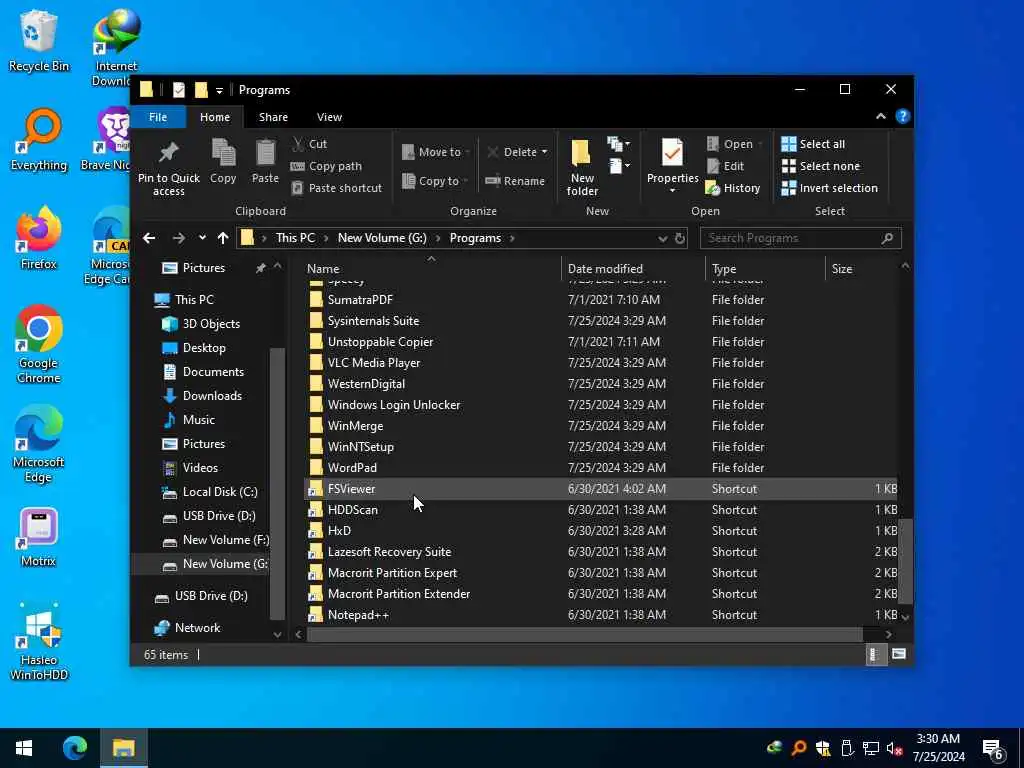The width and height of the screenshot is (1024, 768).
Task: Select the HxD shortcut row
Action: (x=601, y=531)
